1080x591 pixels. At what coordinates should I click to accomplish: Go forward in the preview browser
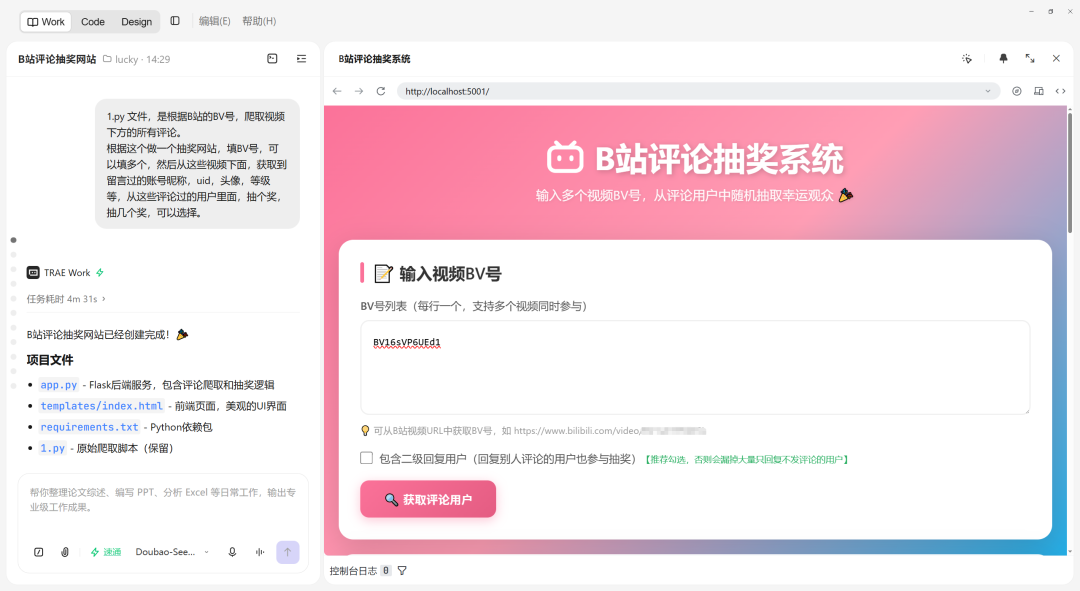click(x=359, y=91)
